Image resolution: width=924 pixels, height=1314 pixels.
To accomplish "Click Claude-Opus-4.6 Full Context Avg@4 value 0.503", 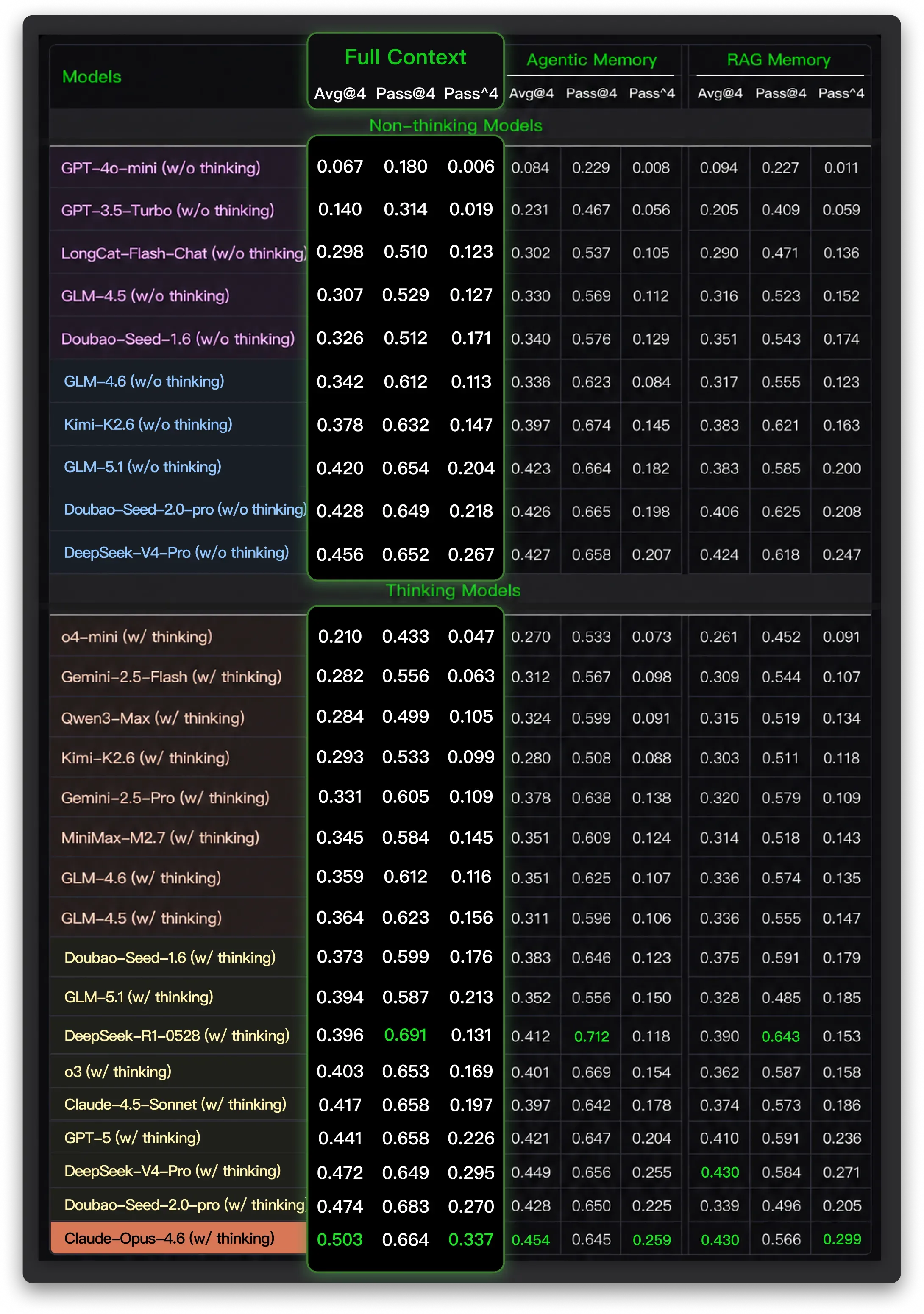I will (340, 1239).
